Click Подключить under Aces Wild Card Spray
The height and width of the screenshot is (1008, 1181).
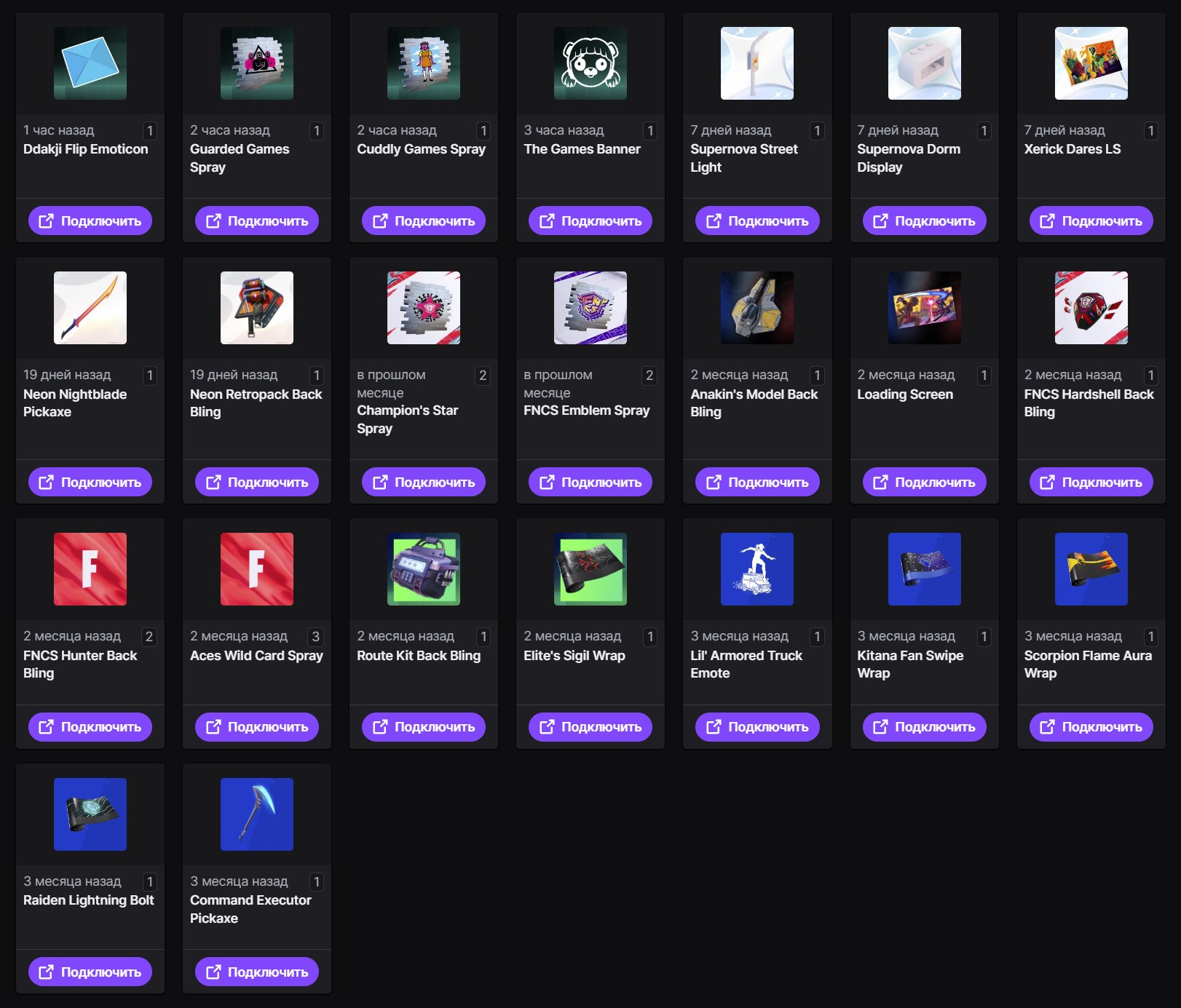point(257,726)
